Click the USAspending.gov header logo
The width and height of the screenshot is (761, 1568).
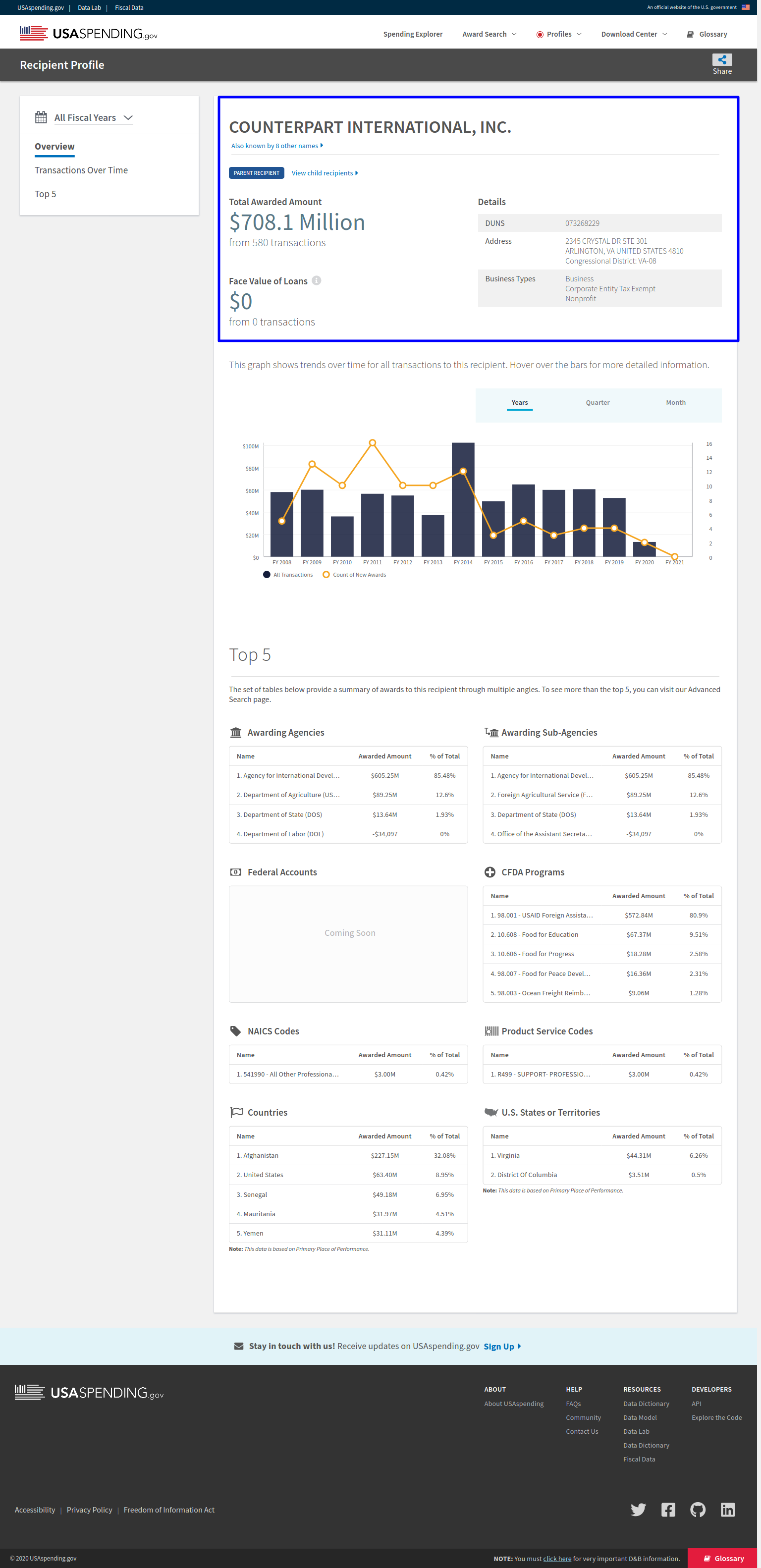(88, 34)
